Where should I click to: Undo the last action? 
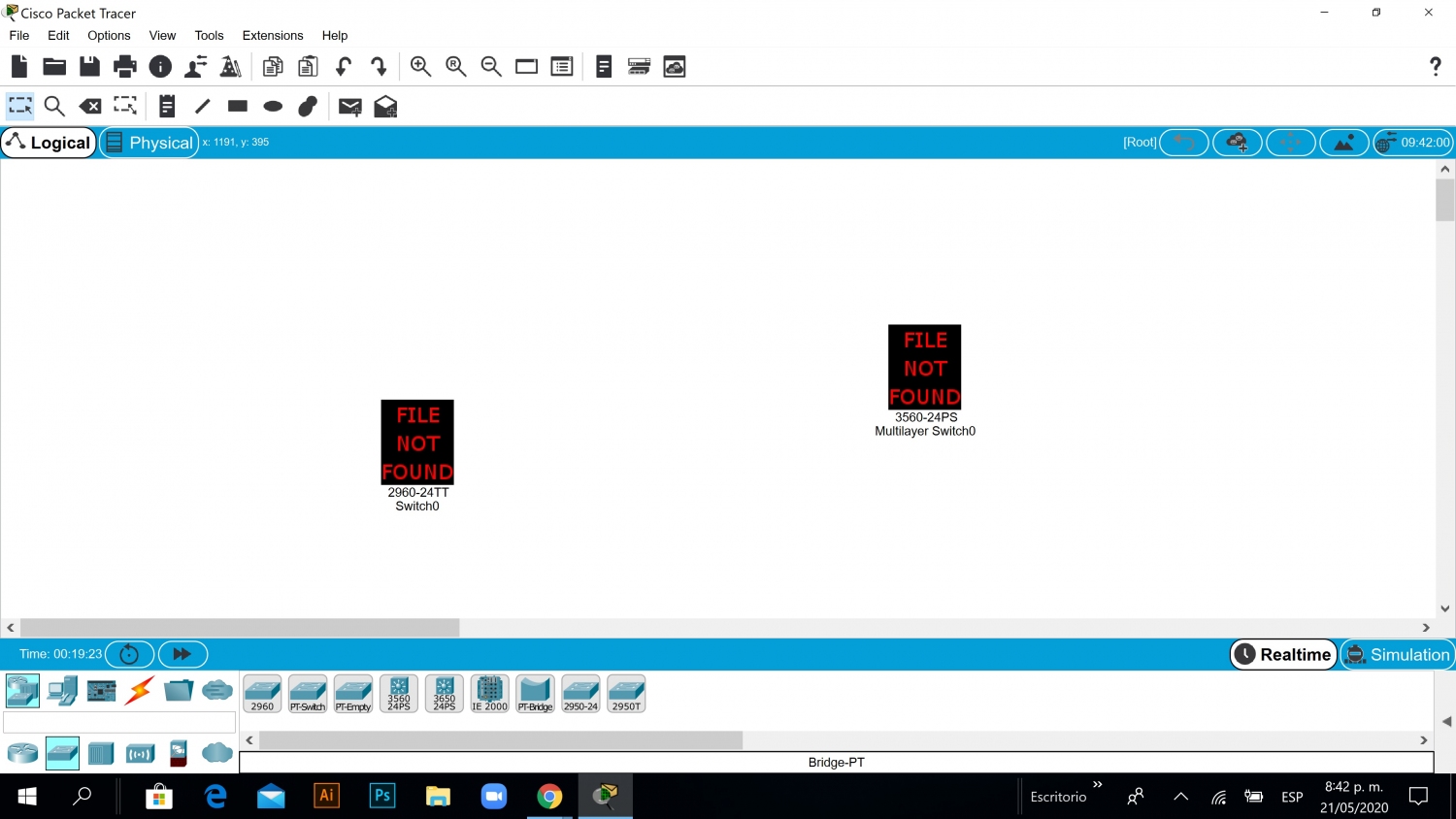(344, 66)
